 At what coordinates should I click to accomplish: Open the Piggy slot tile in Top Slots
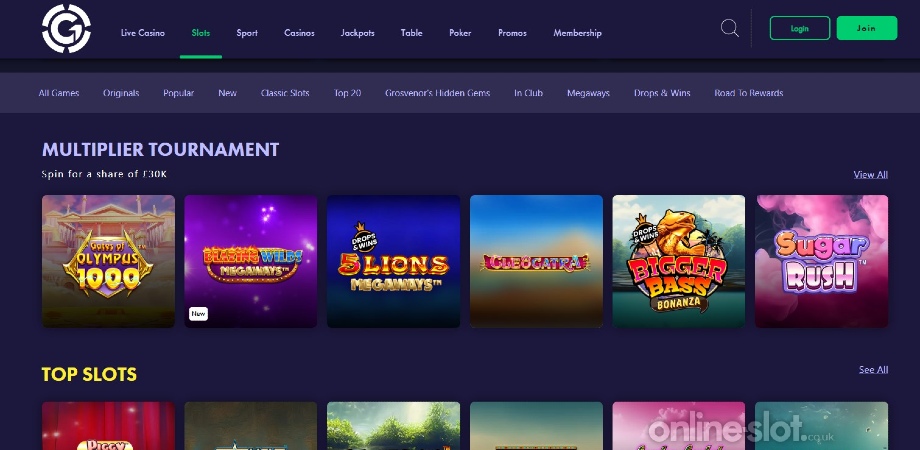pos(109,426)
